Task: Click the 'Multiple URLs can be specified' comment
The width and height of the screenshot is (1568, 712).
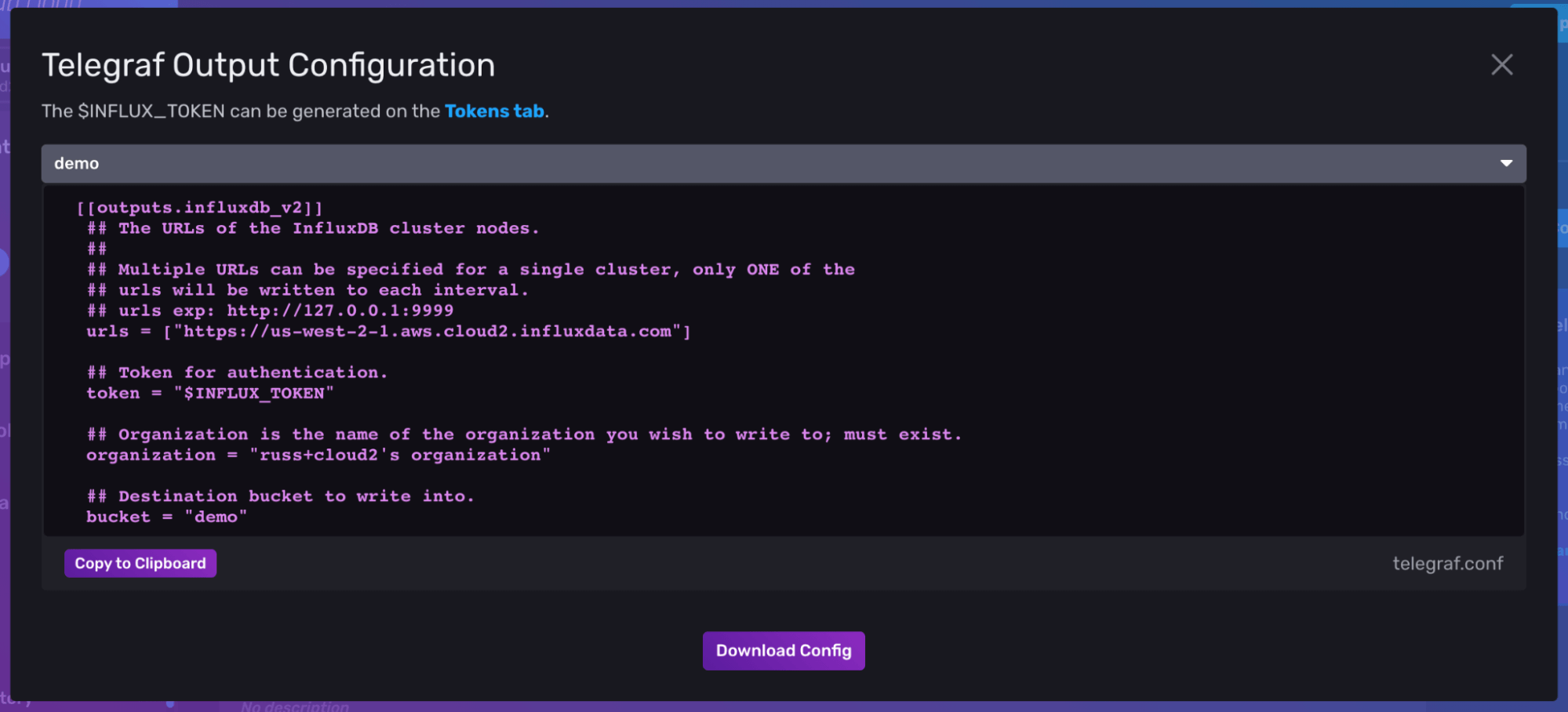Action: (x=471, y=270)
